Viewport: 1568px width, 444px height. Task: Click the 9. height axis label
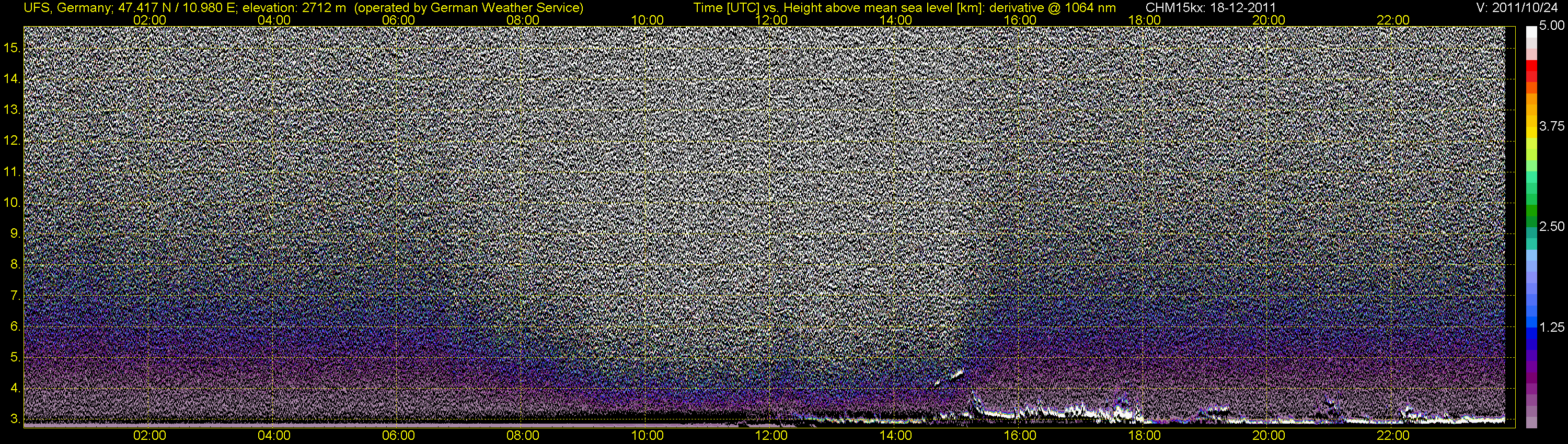(x=15, y=233)
